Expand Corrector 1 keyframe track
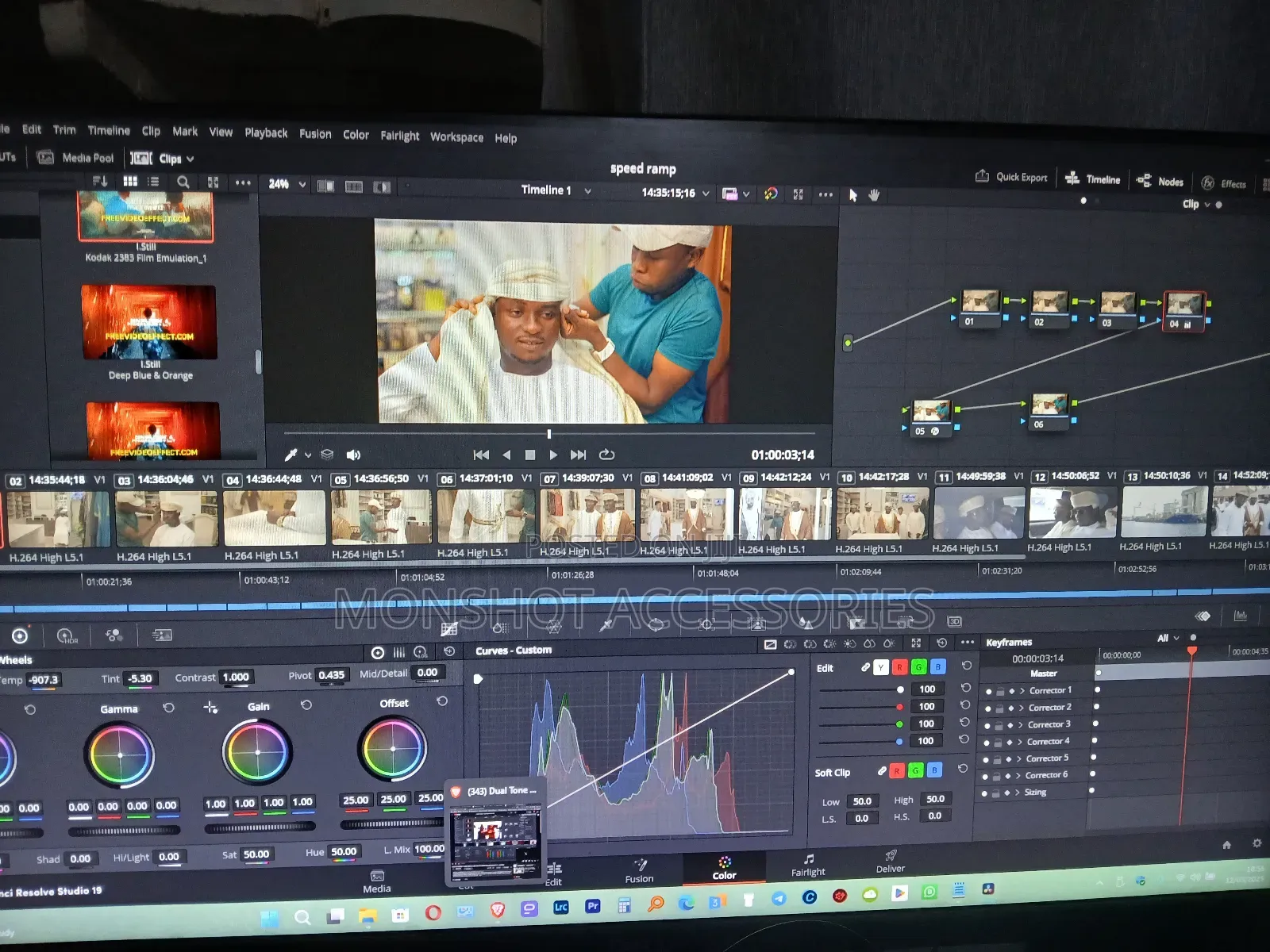The image size is (1270, 952). point(1022,691)
